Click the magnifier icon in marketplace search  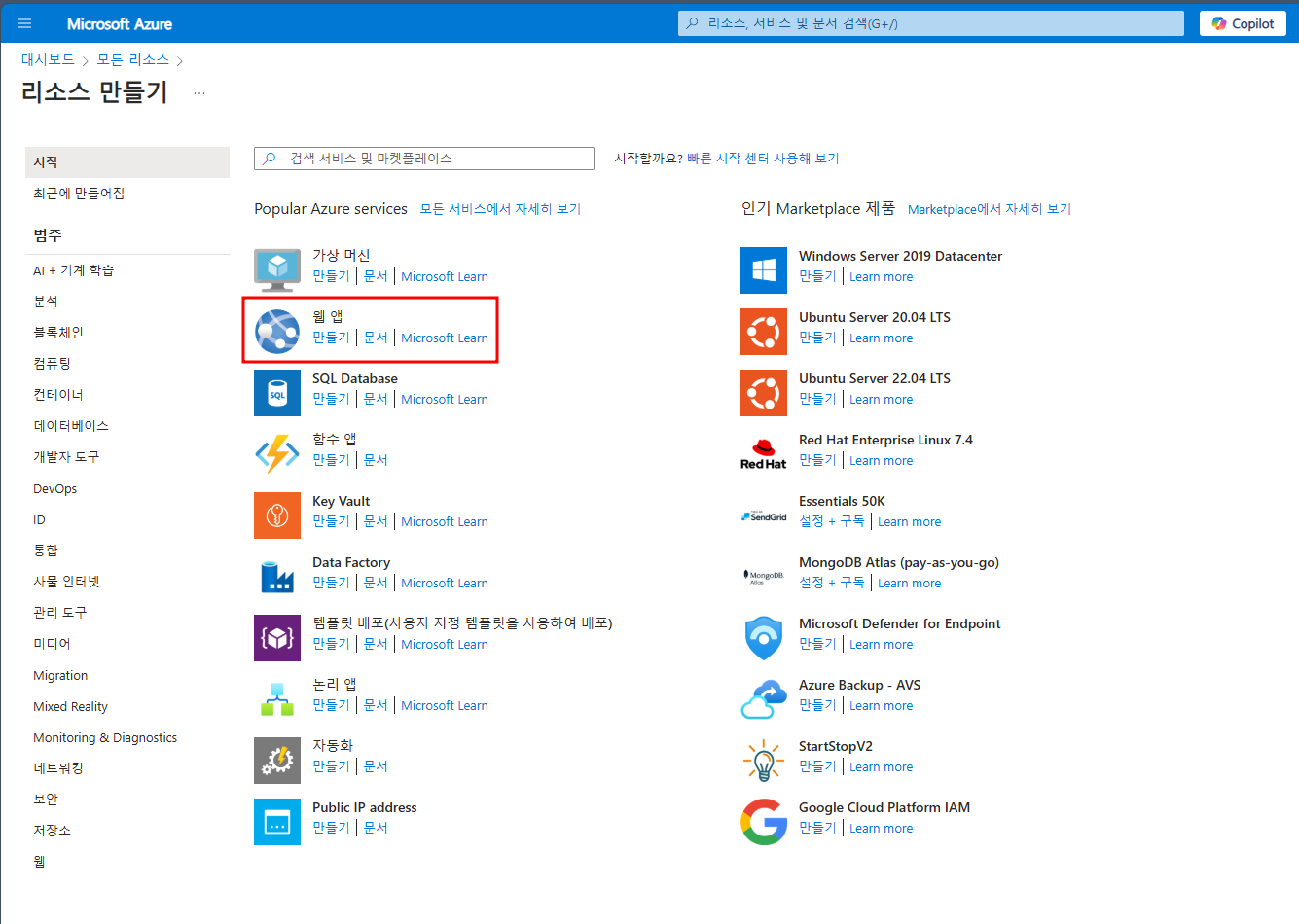click(270, 159)
